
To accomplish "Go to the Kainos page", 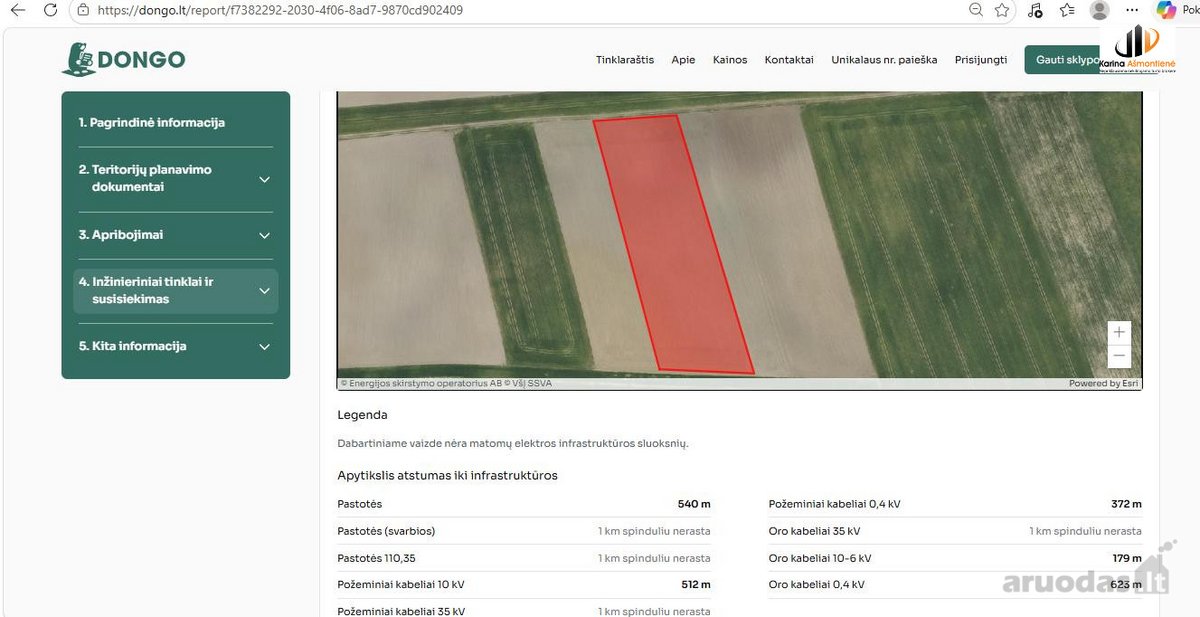I will 730,60.
